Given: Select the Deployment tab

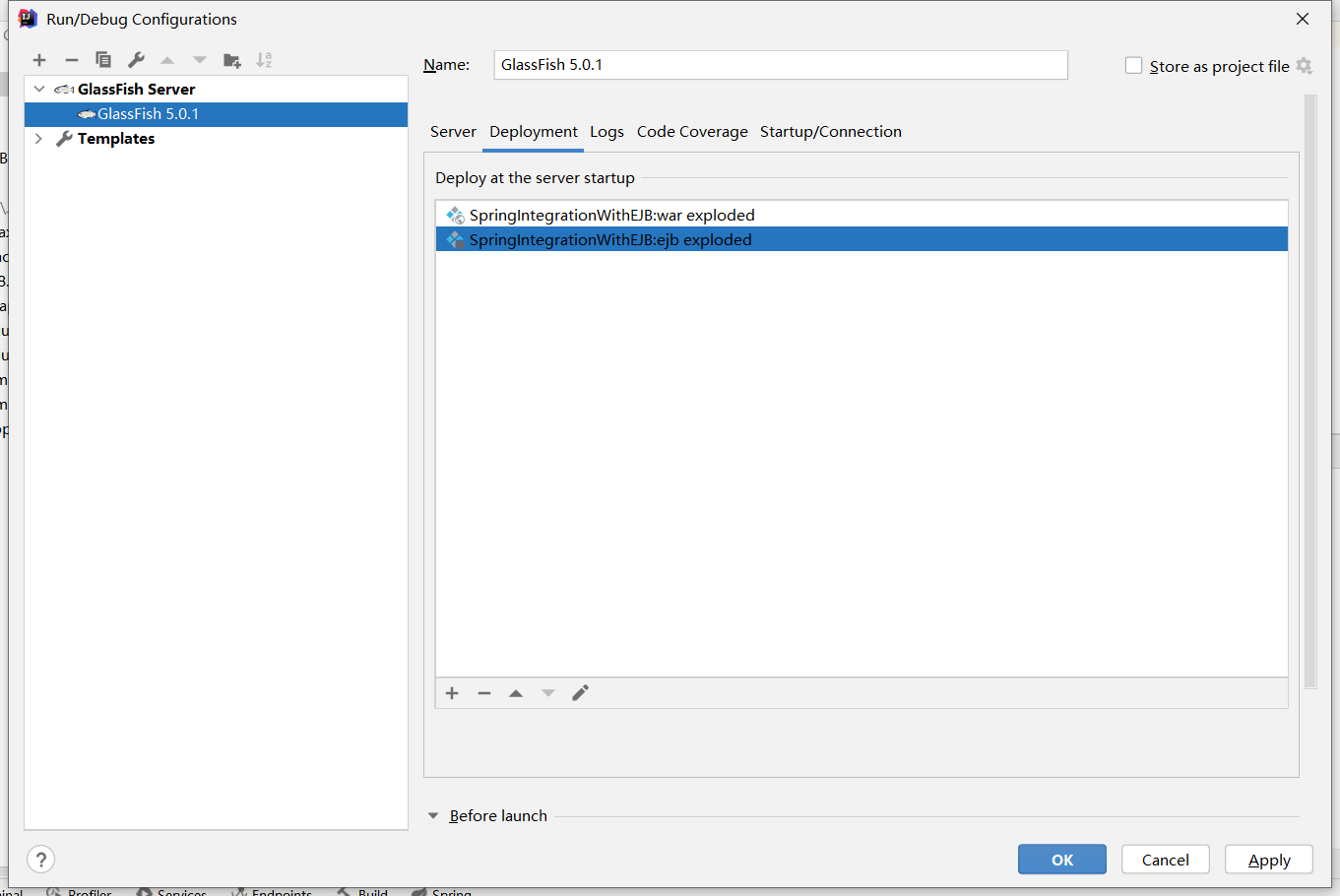Looking at the screenshot, I should coord(534,132).
